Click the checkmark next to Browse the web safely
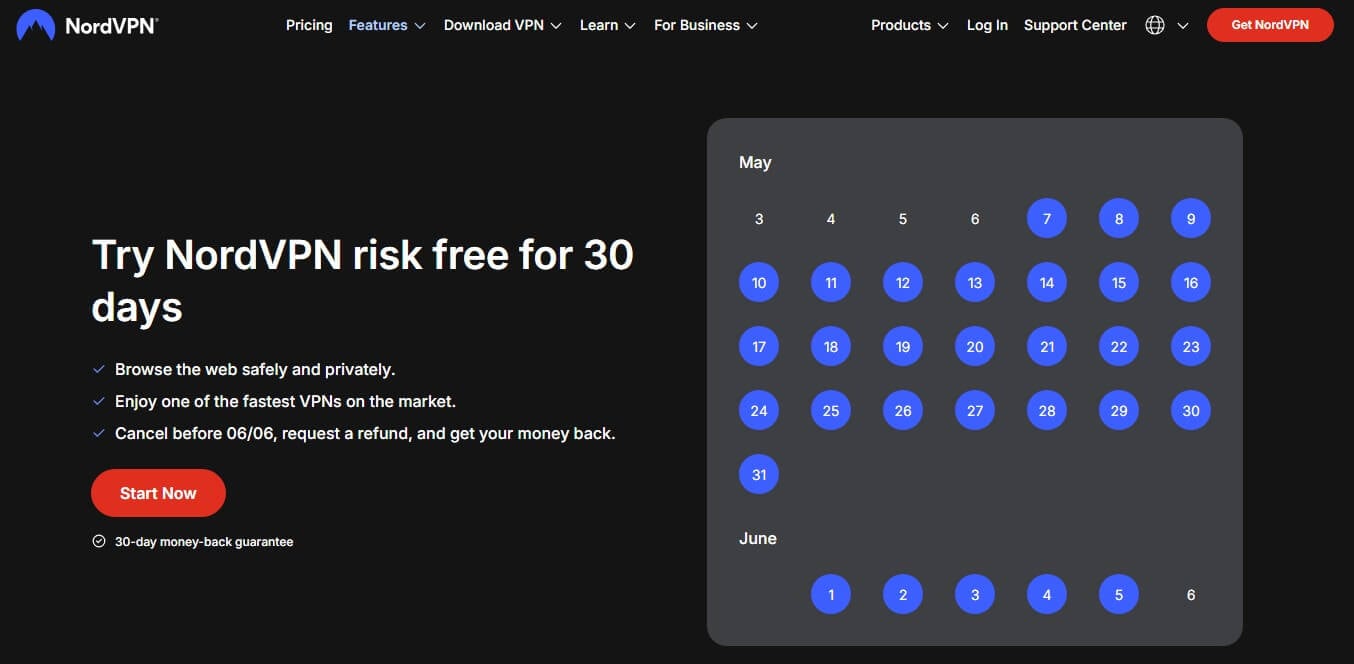The height and width of the screenshot is (664, 1354). (99, 369)
